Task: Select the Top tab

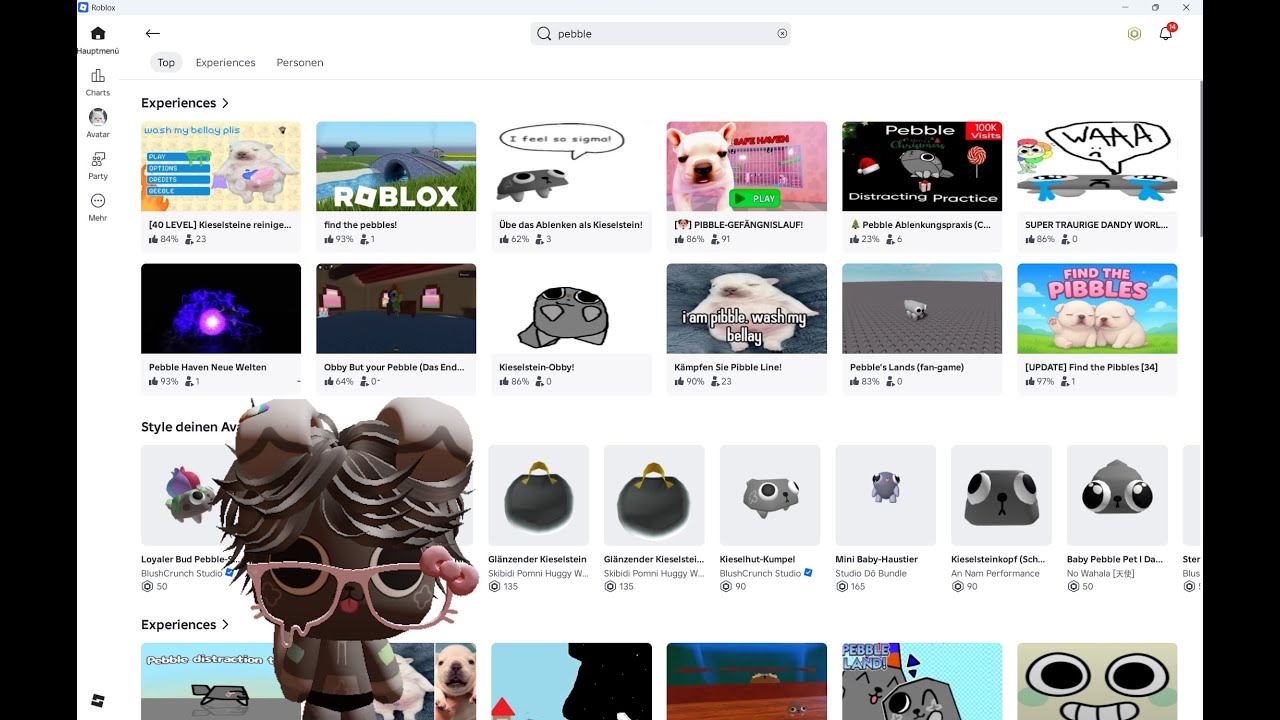Action: pos(166,62)
